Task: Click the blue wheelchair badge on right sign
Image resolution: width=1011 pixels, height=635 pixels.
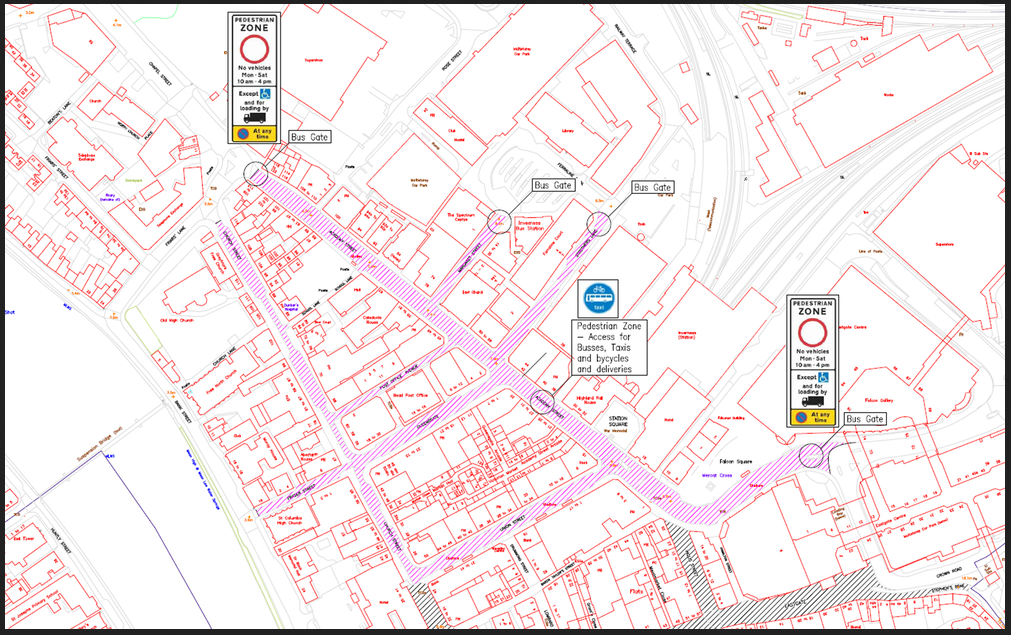Action: coord(824,377)
